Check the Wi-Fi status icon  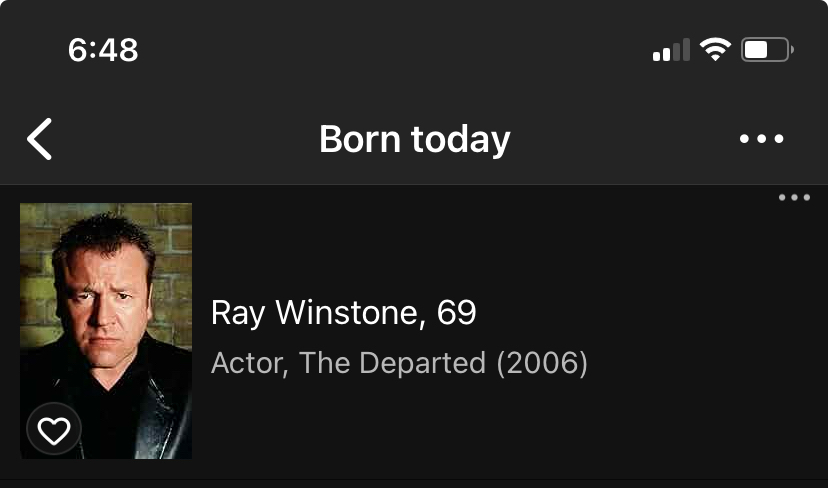[x=715, y=49]
